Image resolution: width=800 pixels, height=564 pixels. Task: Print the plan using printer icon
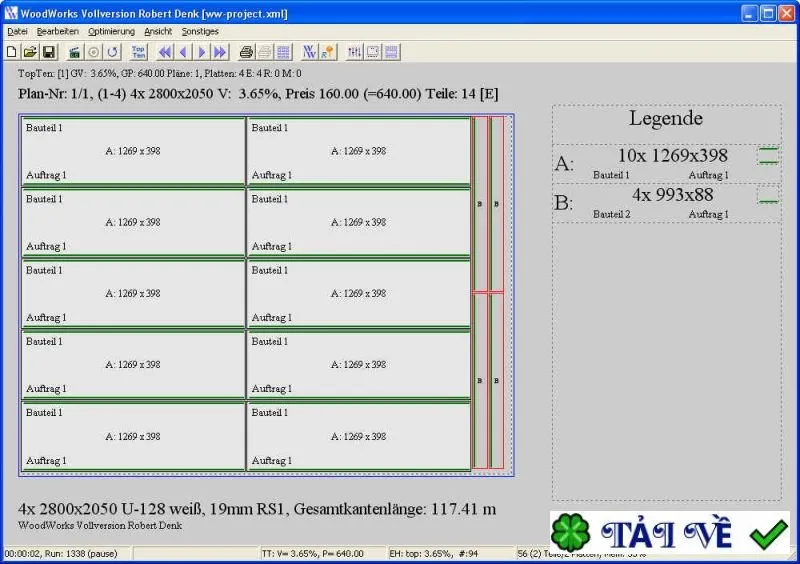(246, 52)
